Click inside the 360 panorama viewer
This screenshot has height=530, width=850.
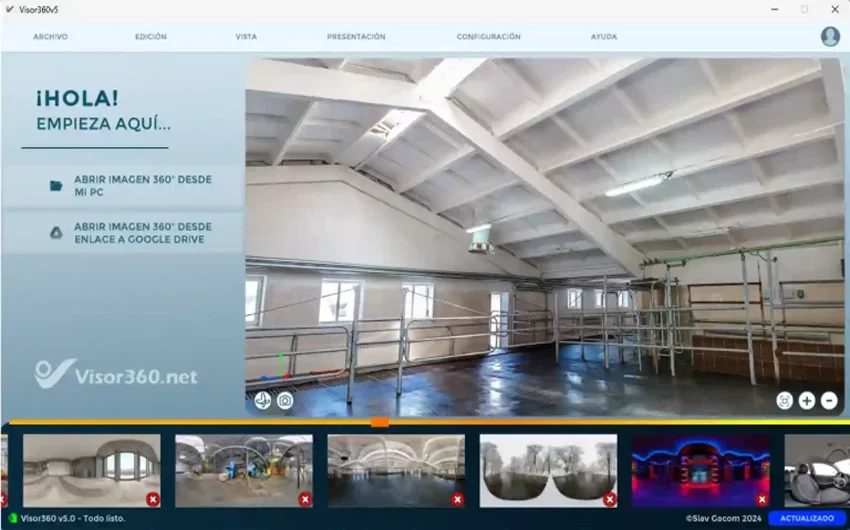pyautogui.click(x=545, y=237)
